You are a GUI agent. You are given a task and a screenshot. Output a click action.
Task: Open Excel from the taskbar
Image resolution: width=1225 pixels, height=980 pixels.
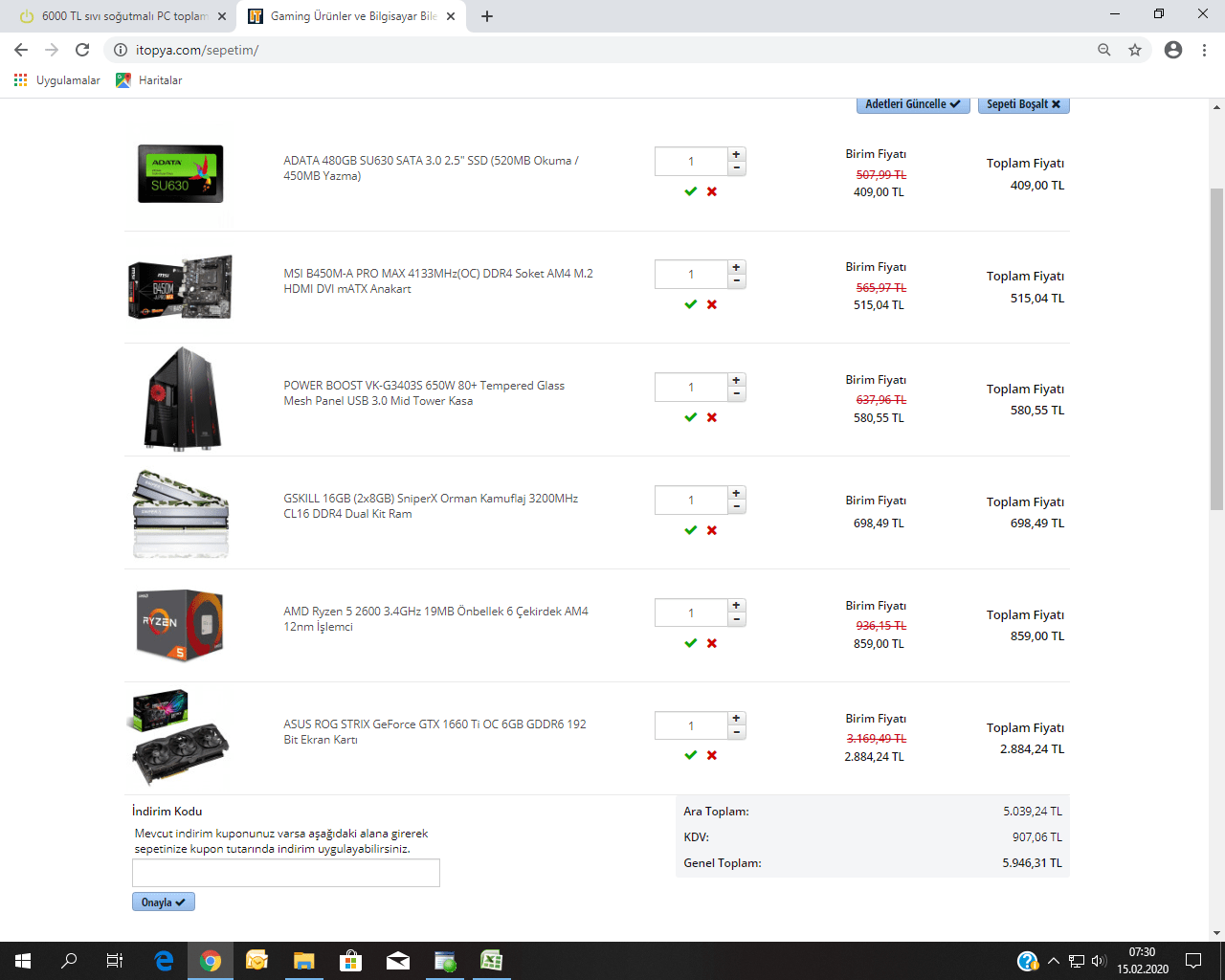[x=491, y=961]
